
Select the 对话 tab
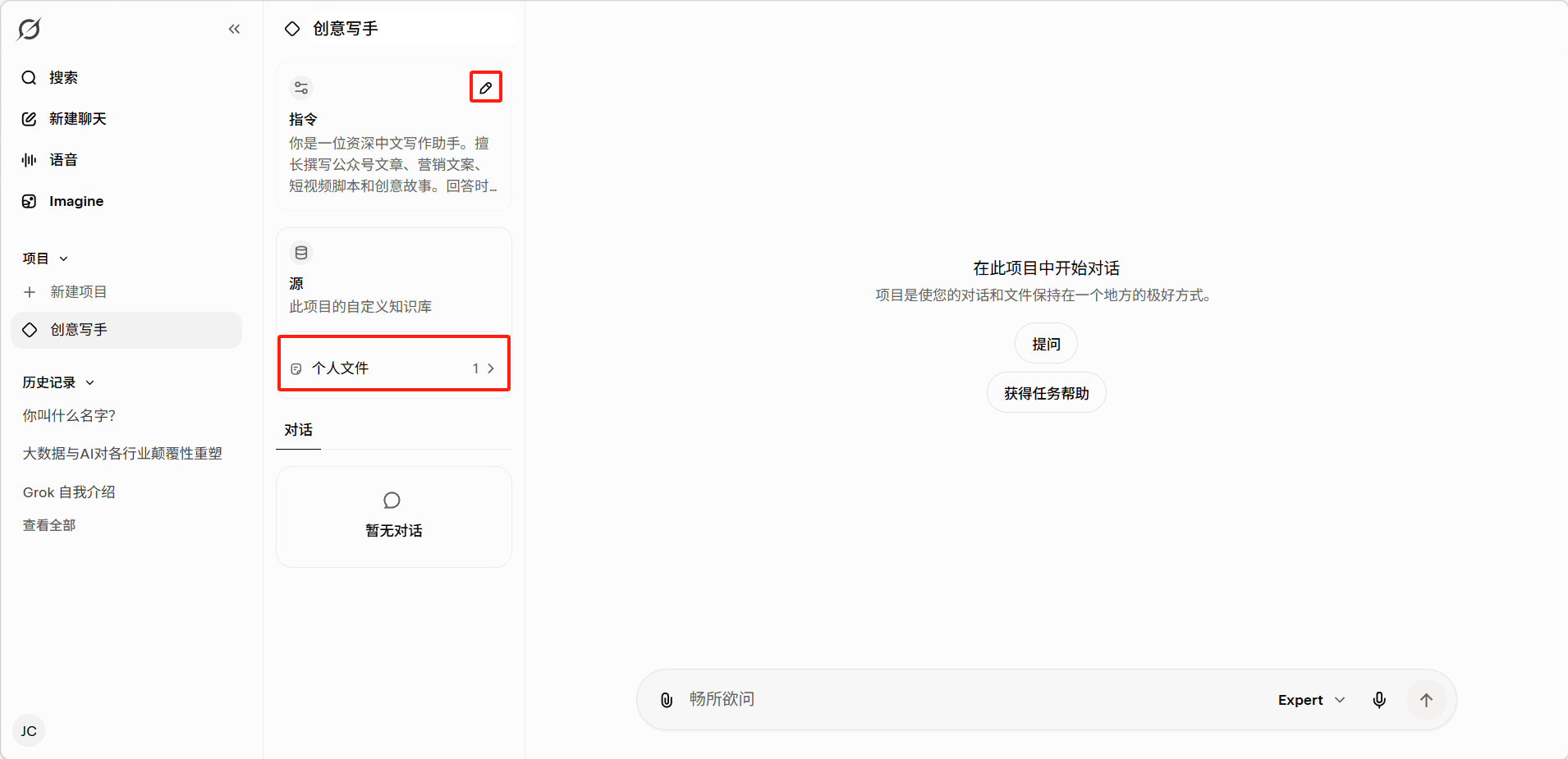point(298,430)
